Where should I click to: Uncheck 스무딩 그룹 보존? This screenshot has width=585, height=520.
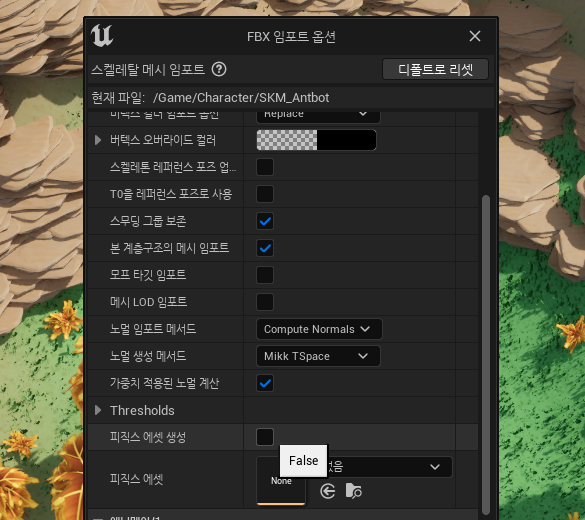click(265, 221)
